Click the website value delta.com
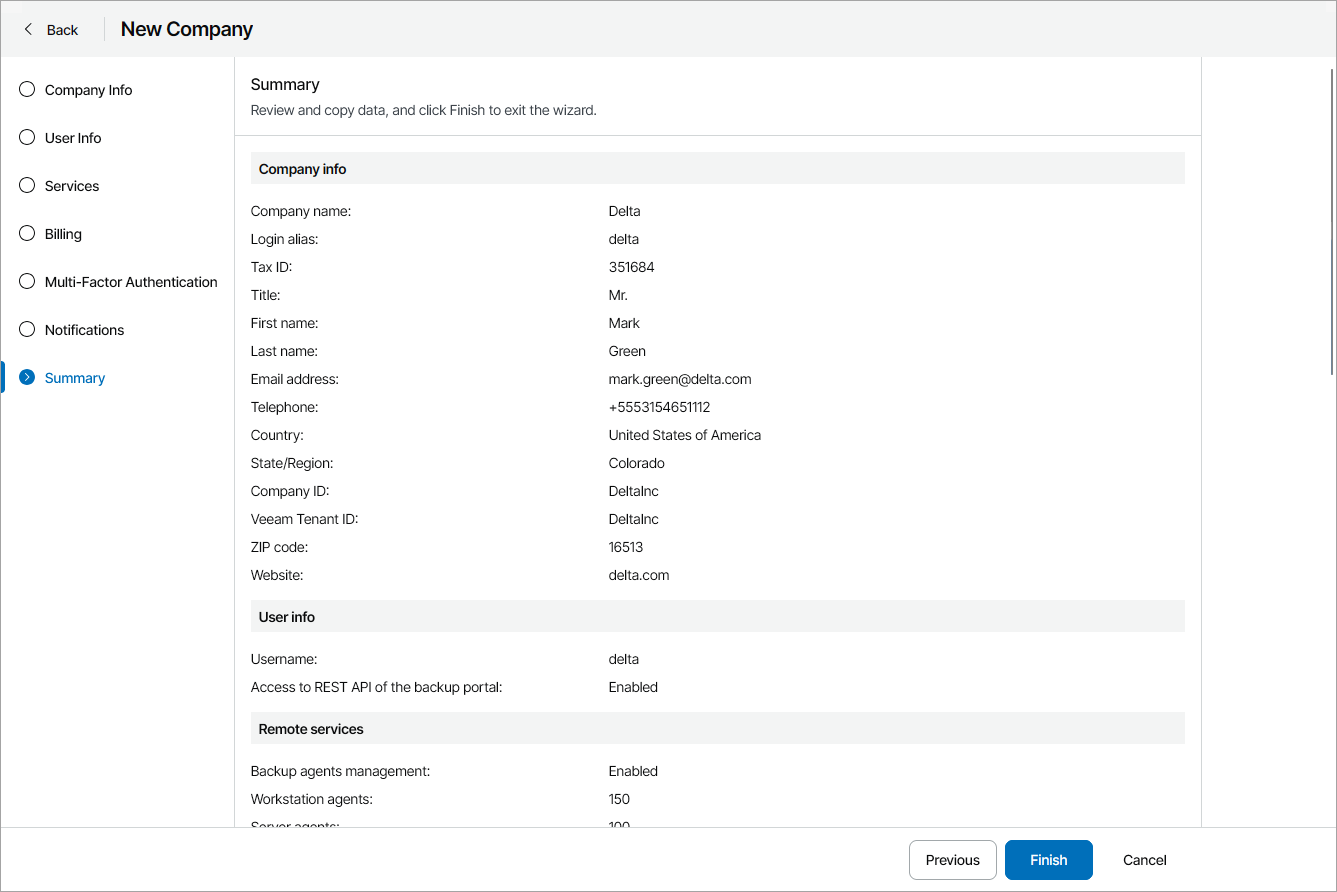Viewport: 1337px width, 892px height. pyautogui.click(x=638, y=575)
